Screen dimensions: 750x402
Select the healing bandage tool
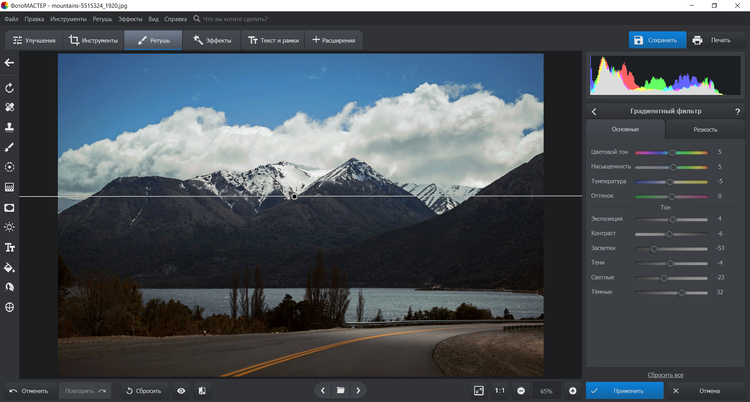pyautogui.click(x=9, y=107)
